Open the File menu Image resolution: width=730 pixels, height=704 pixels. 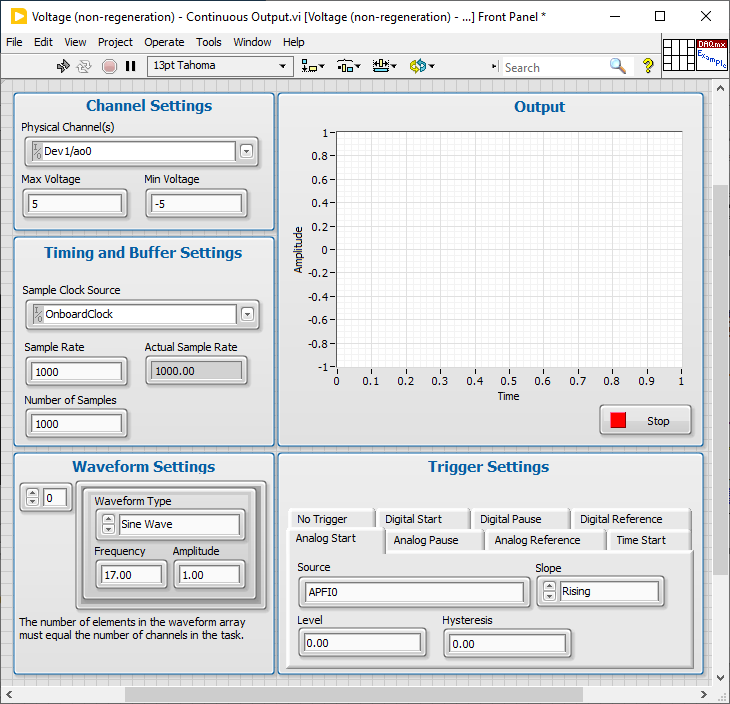[14, 42]
